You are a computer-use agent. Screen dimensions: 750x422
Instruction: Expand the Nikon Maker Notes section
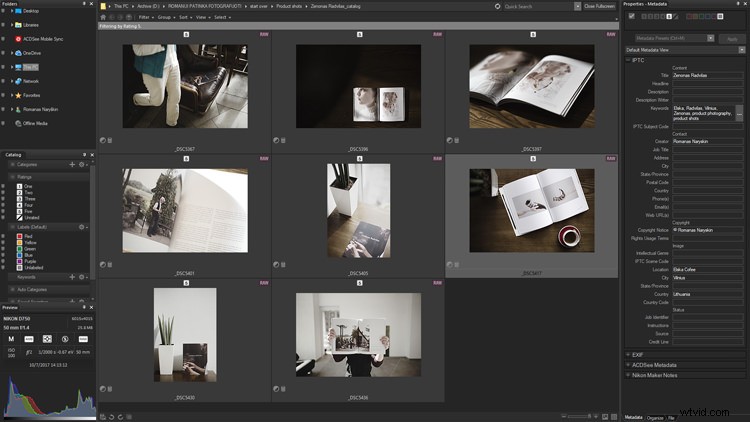628,375
